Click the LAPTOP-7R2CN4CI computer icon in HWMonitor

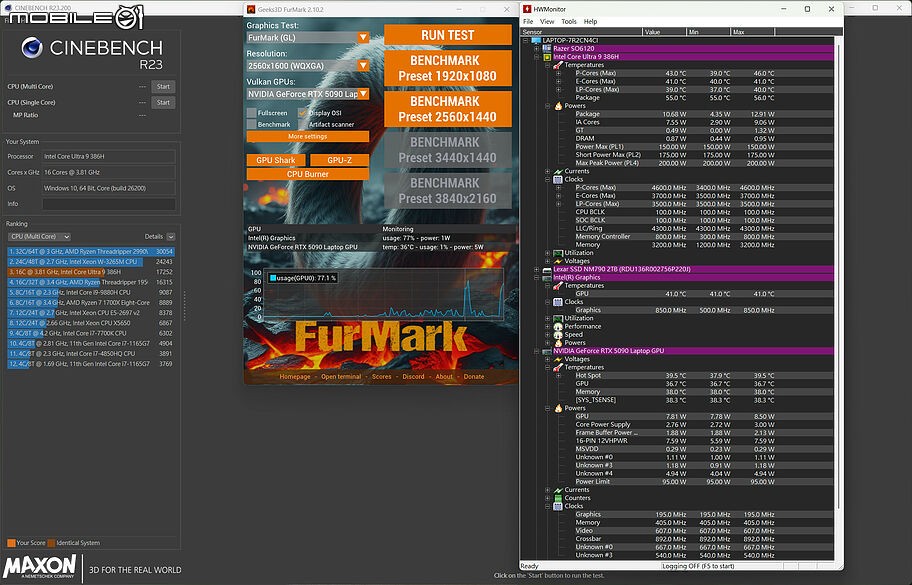point(536,41)
